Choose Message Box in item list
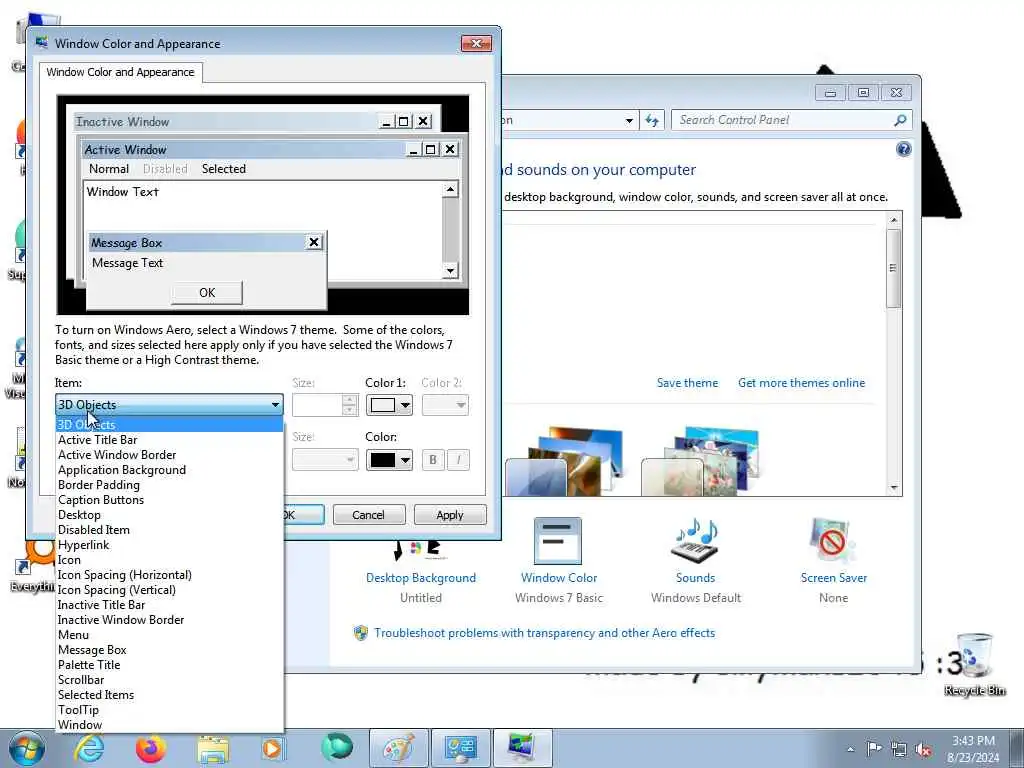Screen dimensions: 1024x768 (x=170, y=650)
